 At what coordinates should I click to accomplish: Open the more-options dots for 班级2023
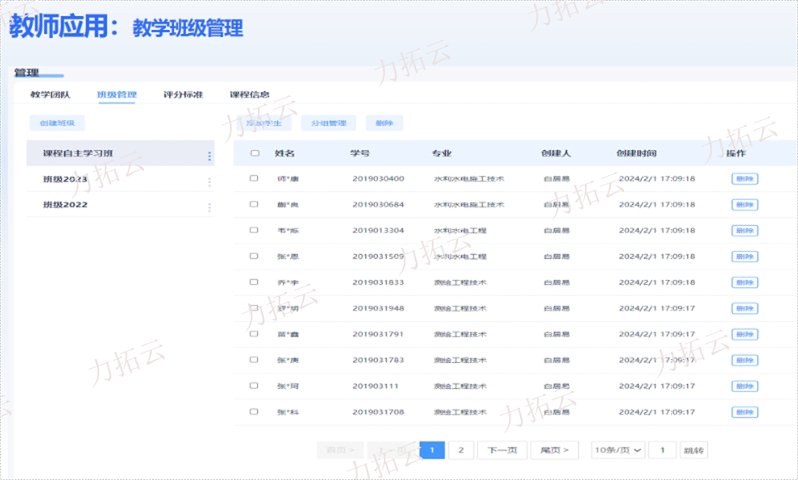pos(209,182)
